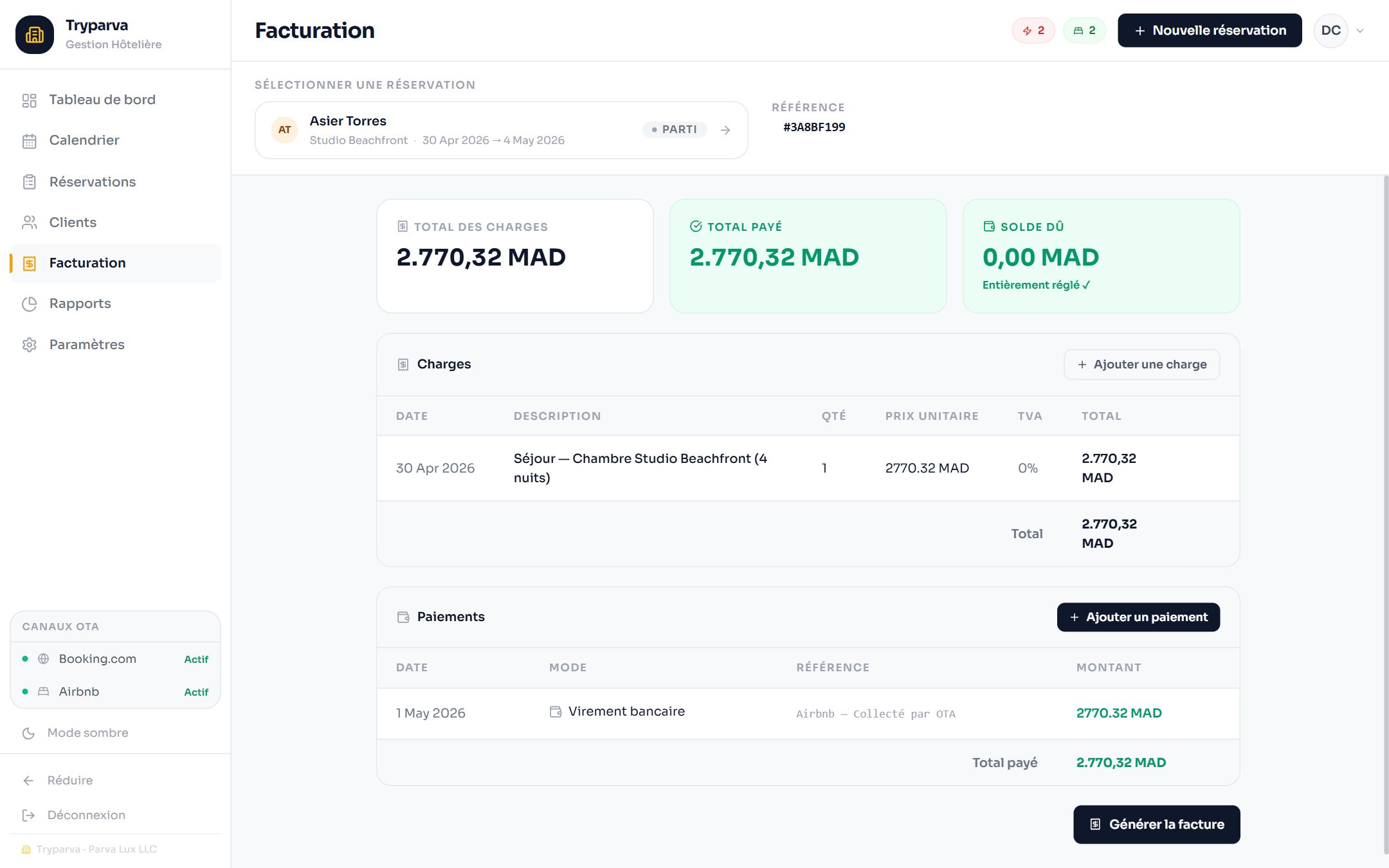Image resolution: width=1389 pixels, height=868 pixels.
Task: Open the DC user avatar
Action: click(x=1330, y=30)
